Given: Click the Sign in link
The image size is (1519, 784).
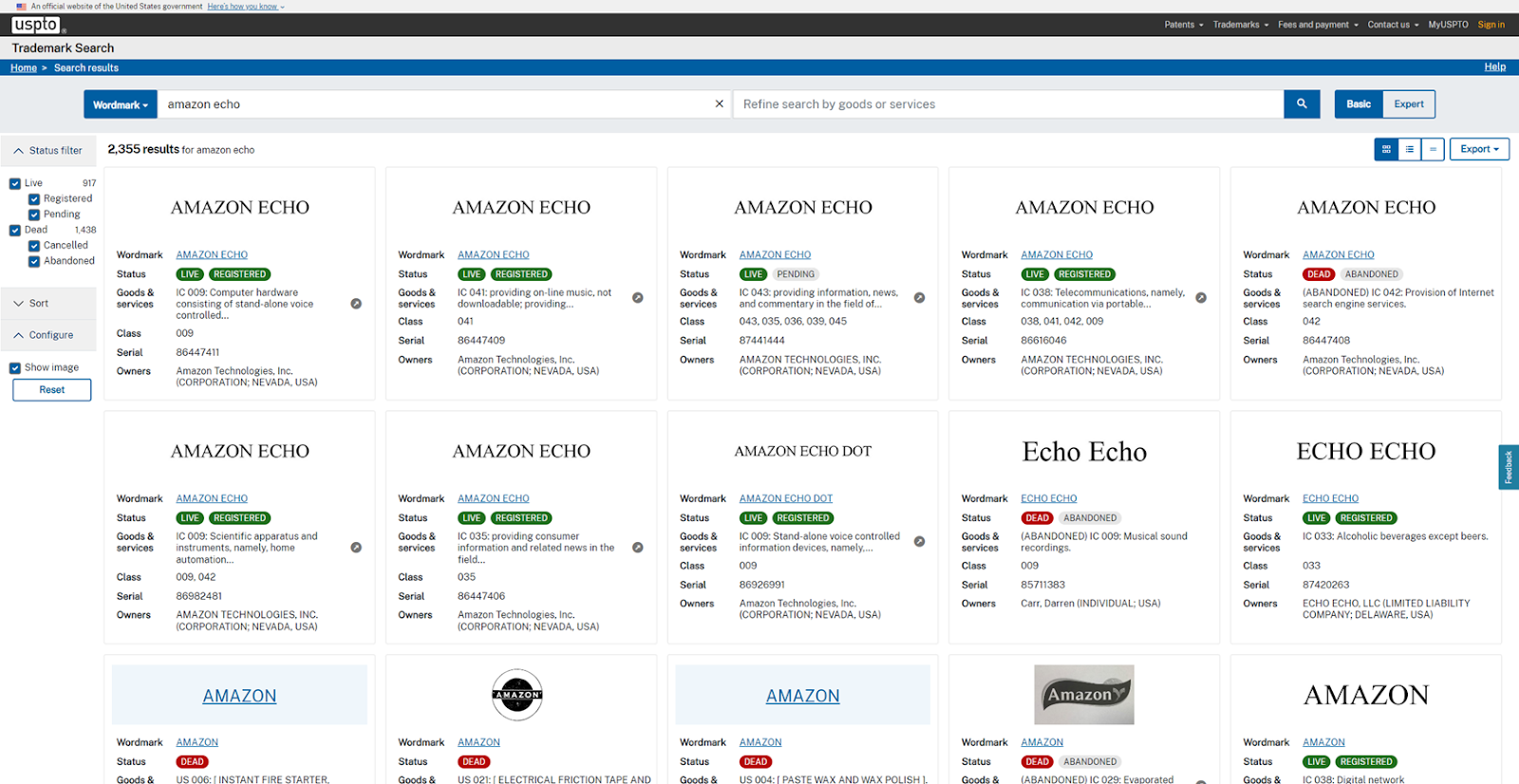Looking at the screenshot, I should pos(1491,25).
